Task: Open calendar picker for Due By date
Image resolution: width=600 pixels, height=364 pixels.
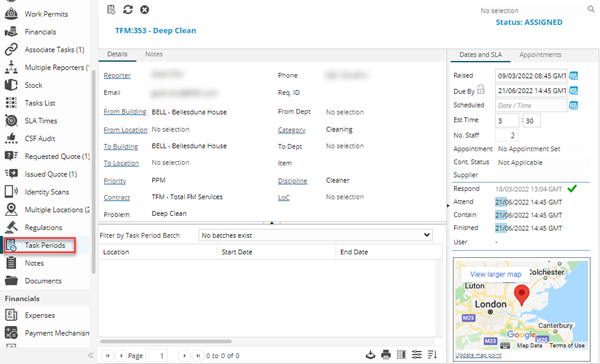Action: (x=573, y=91)
